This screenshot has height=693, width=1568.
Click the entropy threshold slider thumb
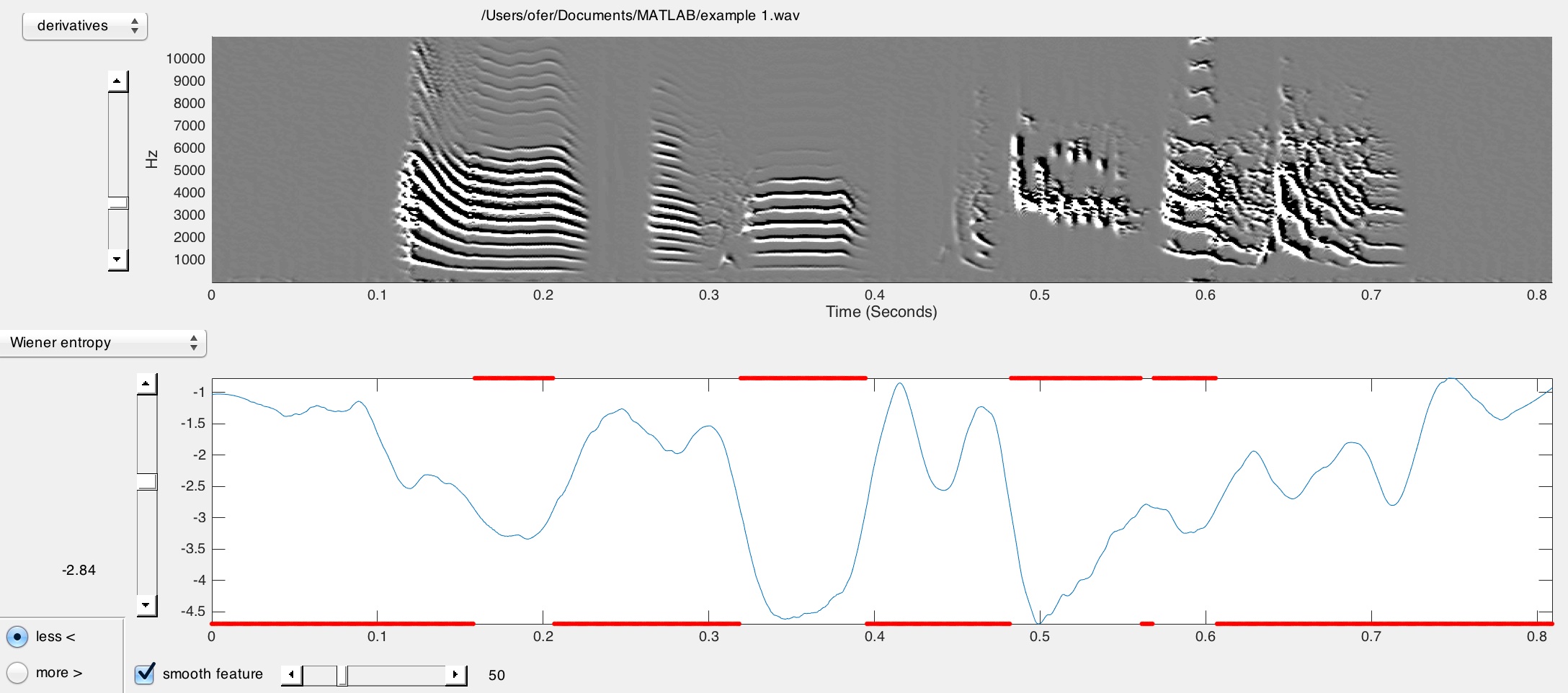tap(147, 480)
